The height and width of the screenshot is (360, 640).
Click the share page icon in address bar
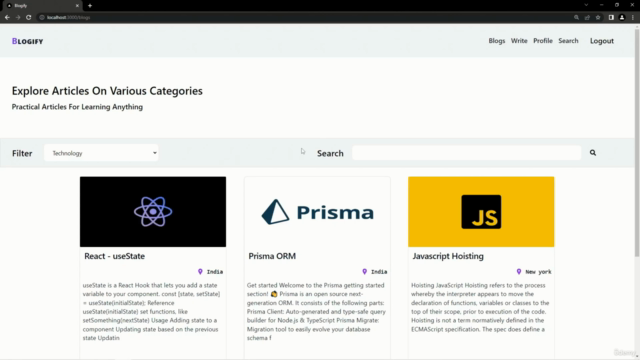587,18
